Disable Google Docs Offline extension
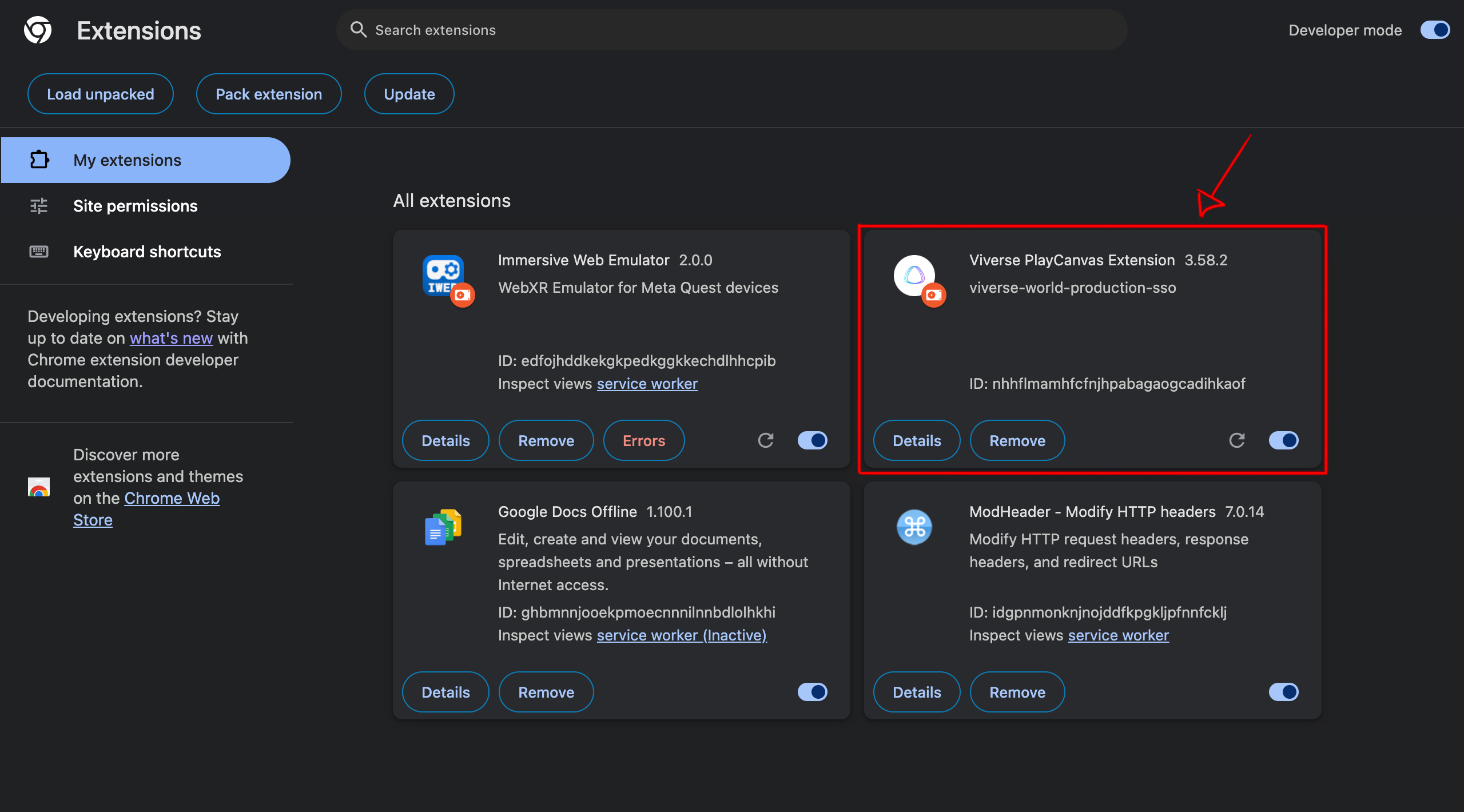This screenshot has height=812, width=1464. pos(812,692)
